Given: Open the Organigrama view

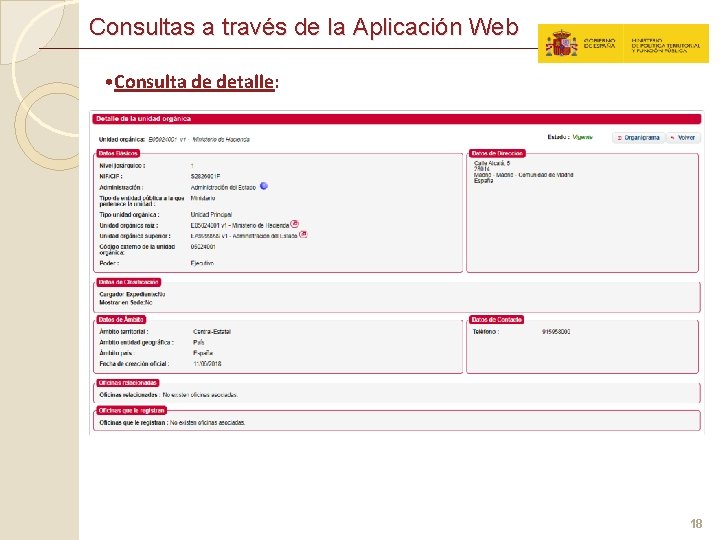Looking at the screenshot, I should 638,138.
